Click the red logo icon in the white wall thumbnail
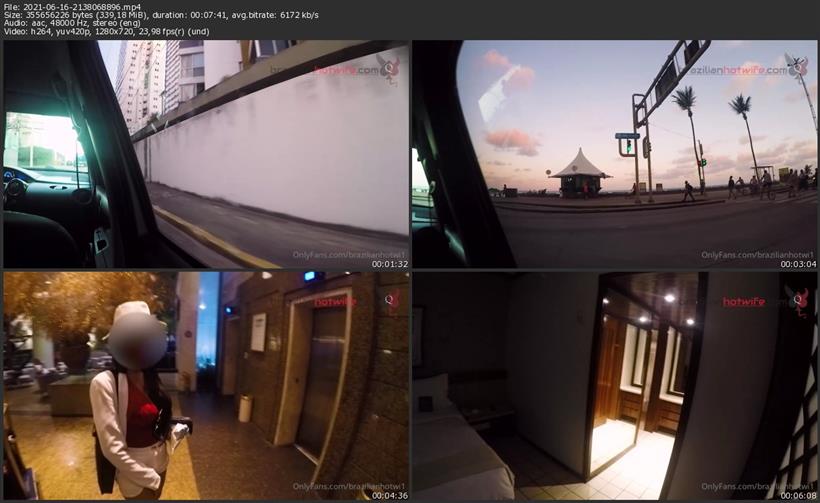This screenshot has width=820, height=503. point(390,68)
